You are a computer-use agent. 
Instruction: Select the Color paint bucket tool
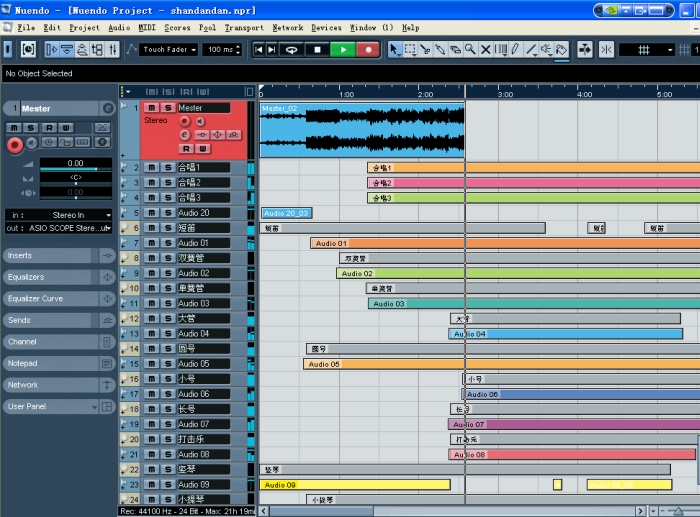pyautogui.click(x=562, y=49)
